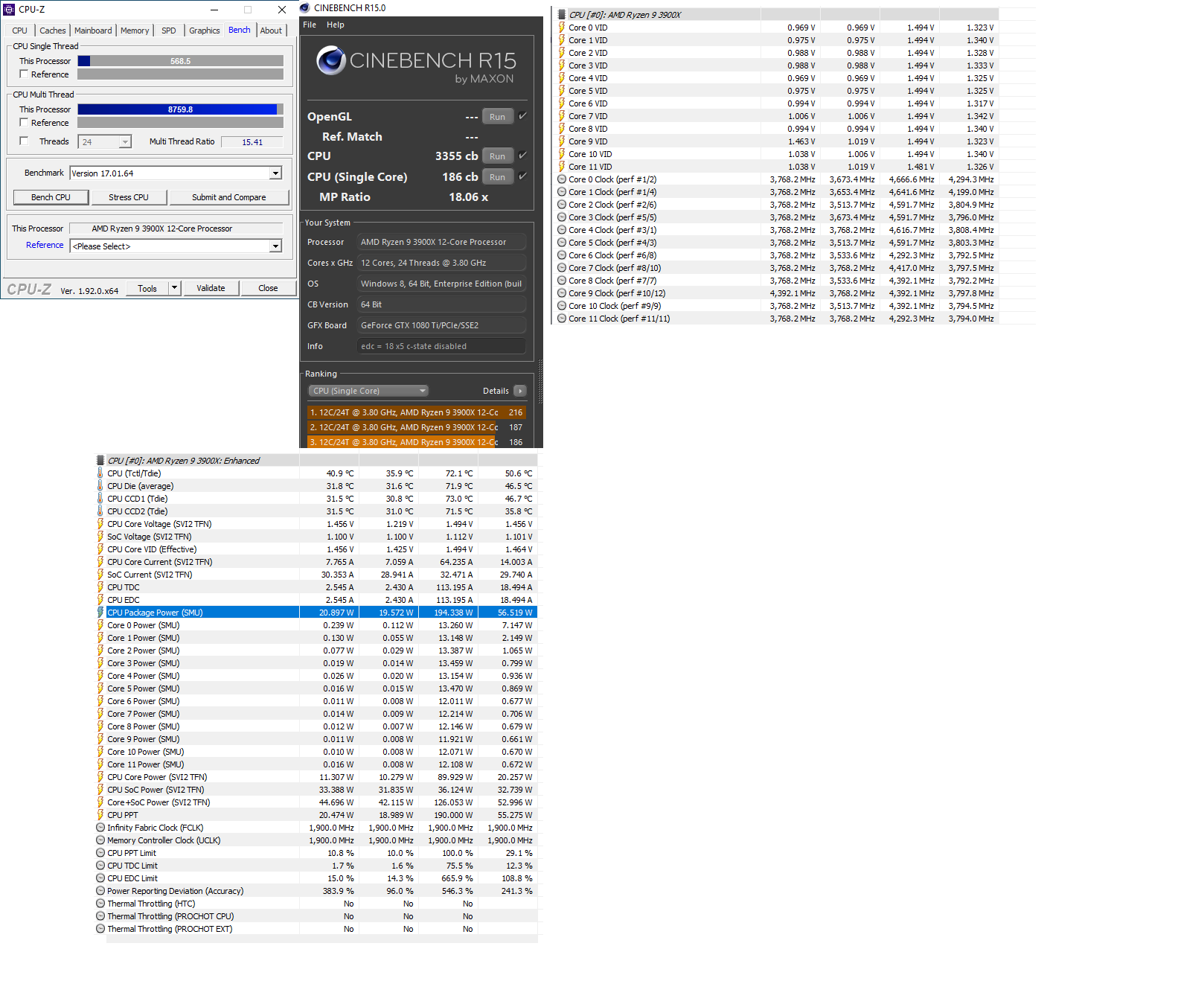Click the single thread score bar 568.5
Viewport: 1204px width, 981px height.
pos(180,61)
